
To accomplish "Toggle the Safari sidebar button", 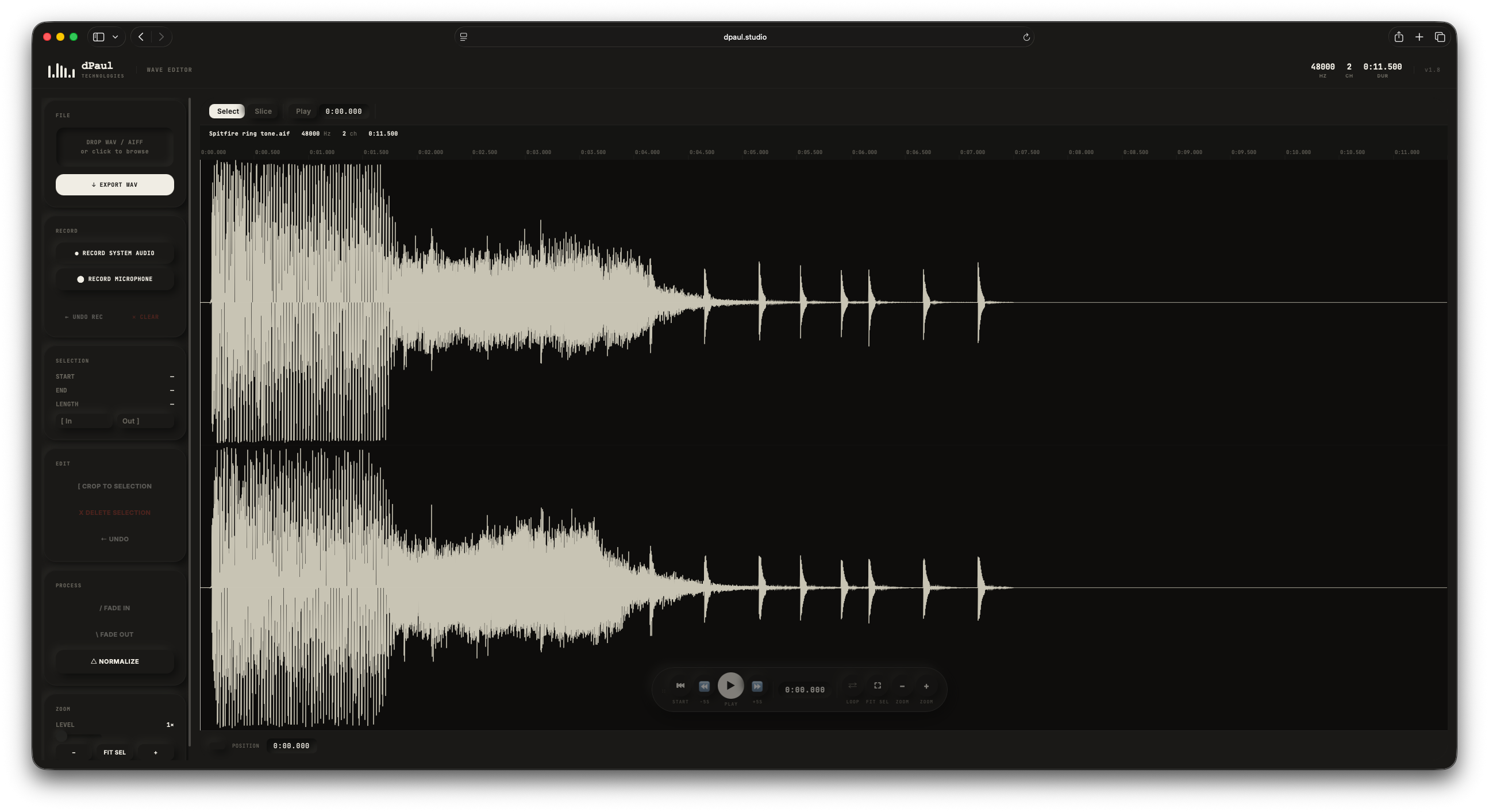I will 99,37.
